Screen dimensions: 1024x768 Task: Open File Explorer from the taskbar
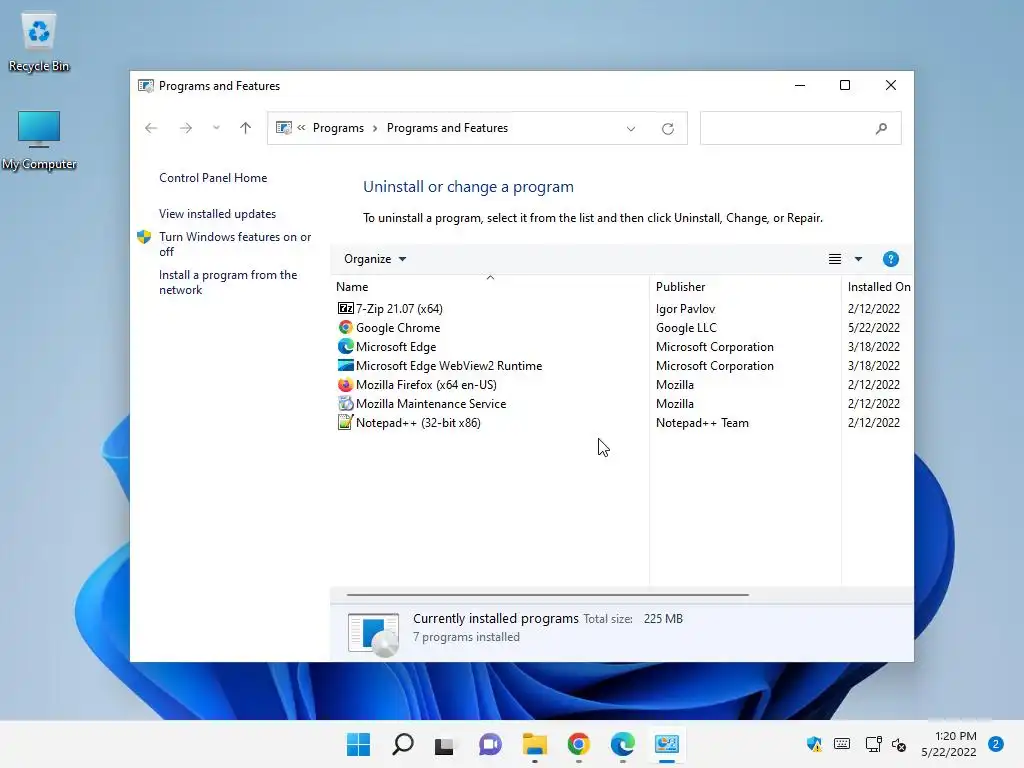(x=535, y=744)
